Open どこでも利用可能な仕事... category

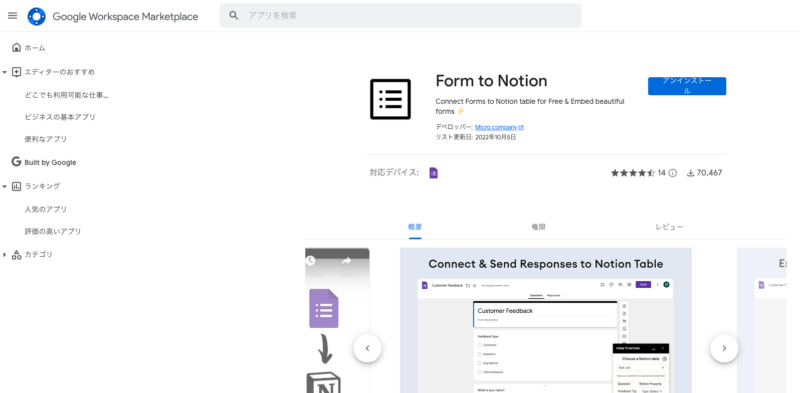66,95
